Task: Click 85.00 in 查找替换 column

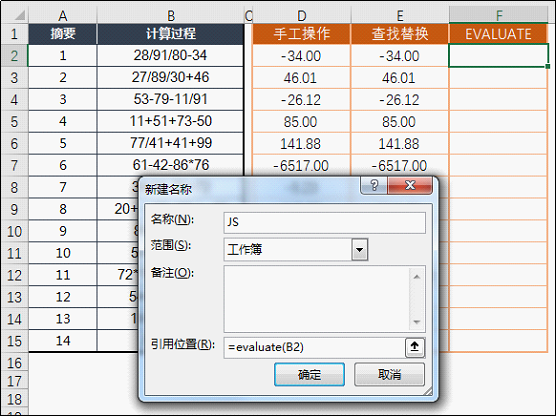Action: click(400, 122)
